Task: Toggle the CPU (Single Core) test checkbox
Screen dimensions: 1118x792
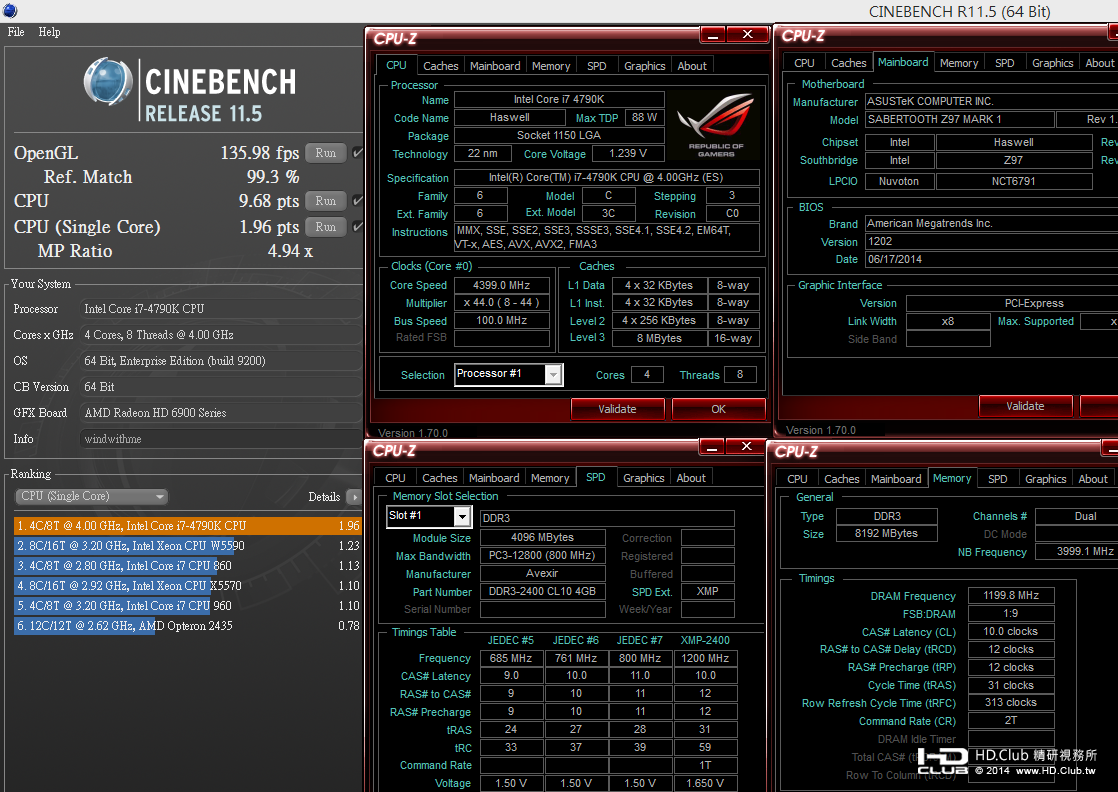Action: coord(358,227)
